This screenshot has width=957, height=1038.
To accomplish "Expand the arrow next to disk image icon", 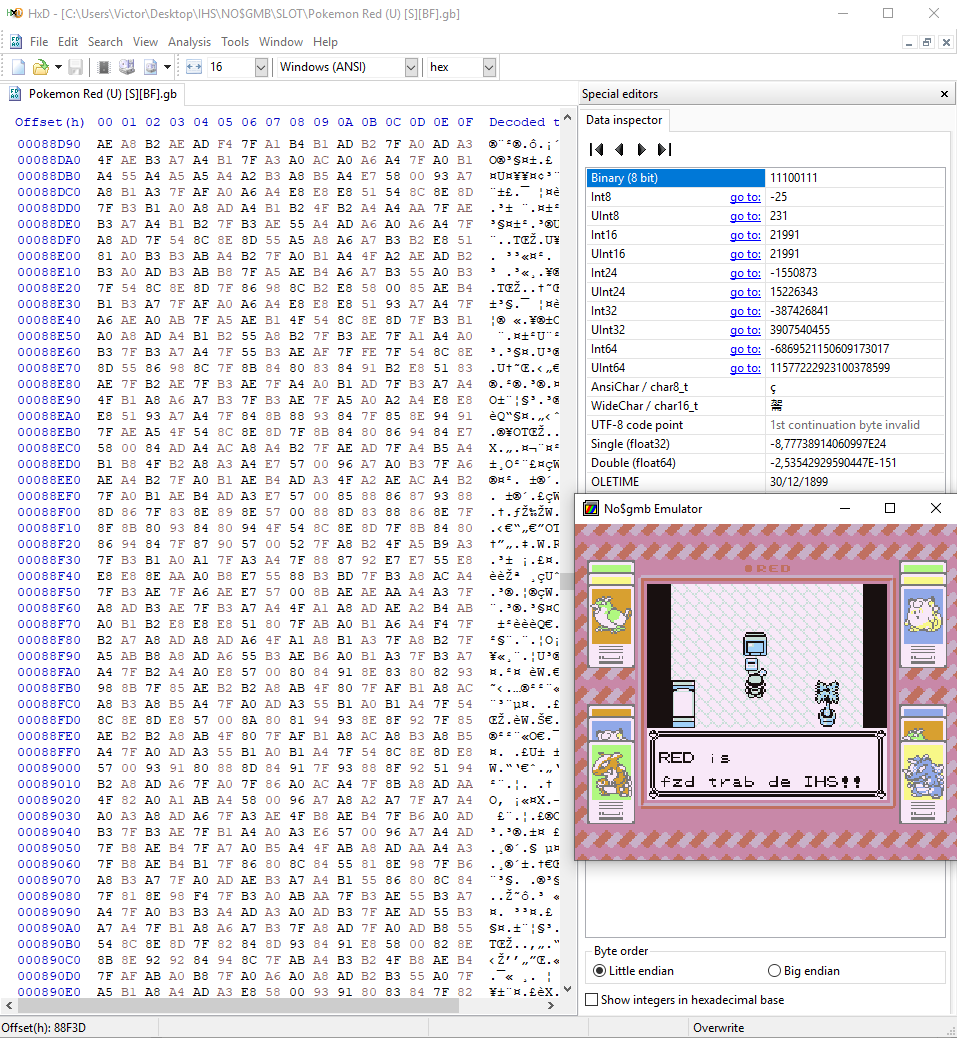I will tap(167, 67).
